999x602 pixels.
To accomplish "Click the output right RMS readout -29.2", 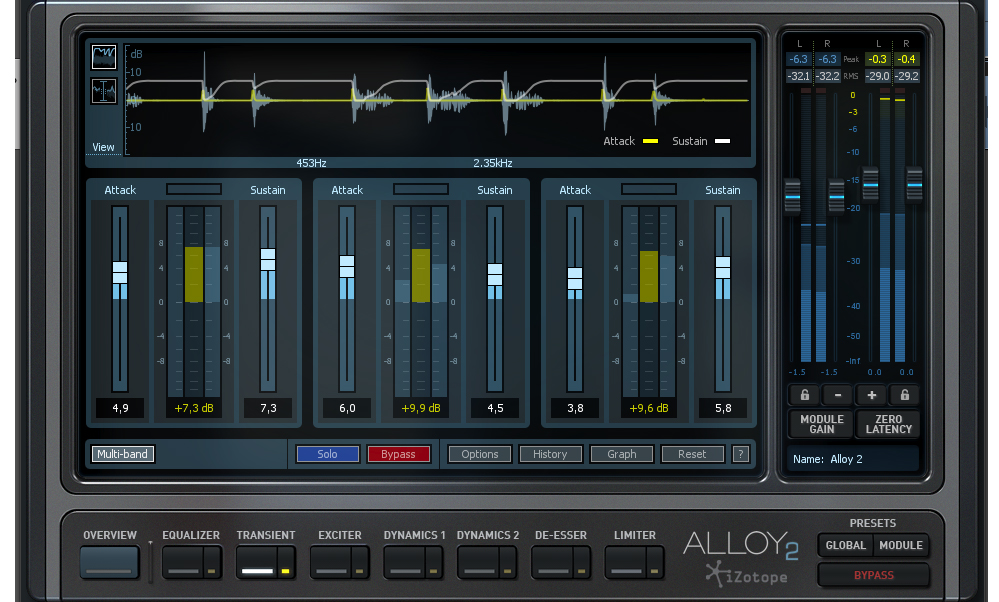I will tap(907, 76).
